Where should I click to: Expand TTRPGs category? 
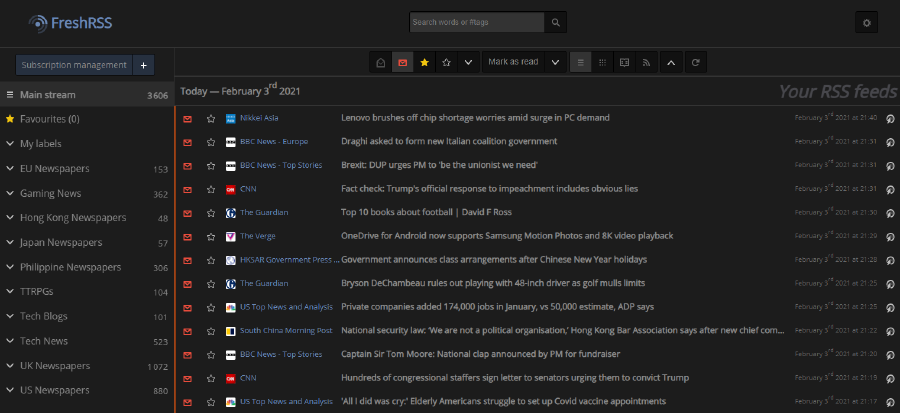pos(10,291)
